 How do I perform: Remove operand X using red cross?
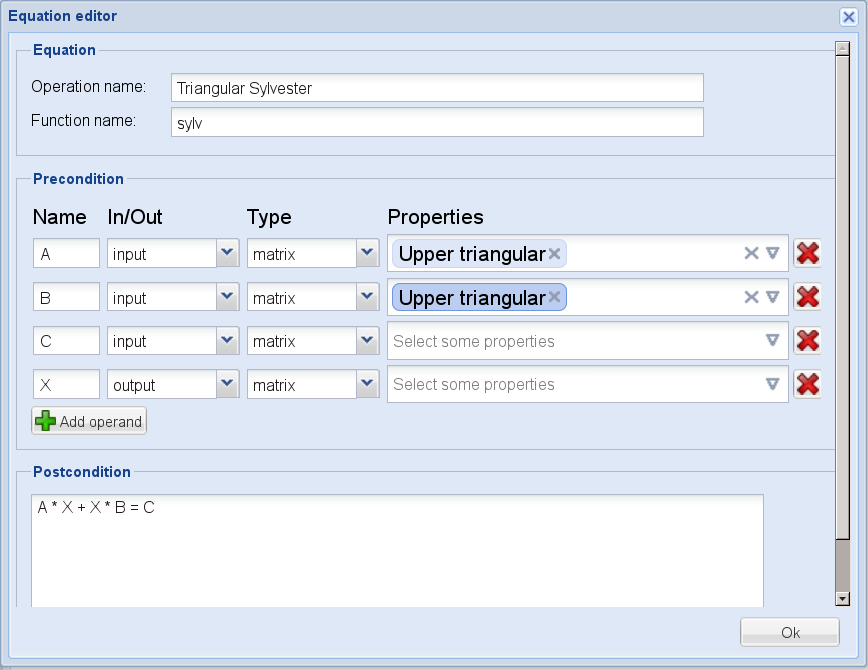pos(807,384)
